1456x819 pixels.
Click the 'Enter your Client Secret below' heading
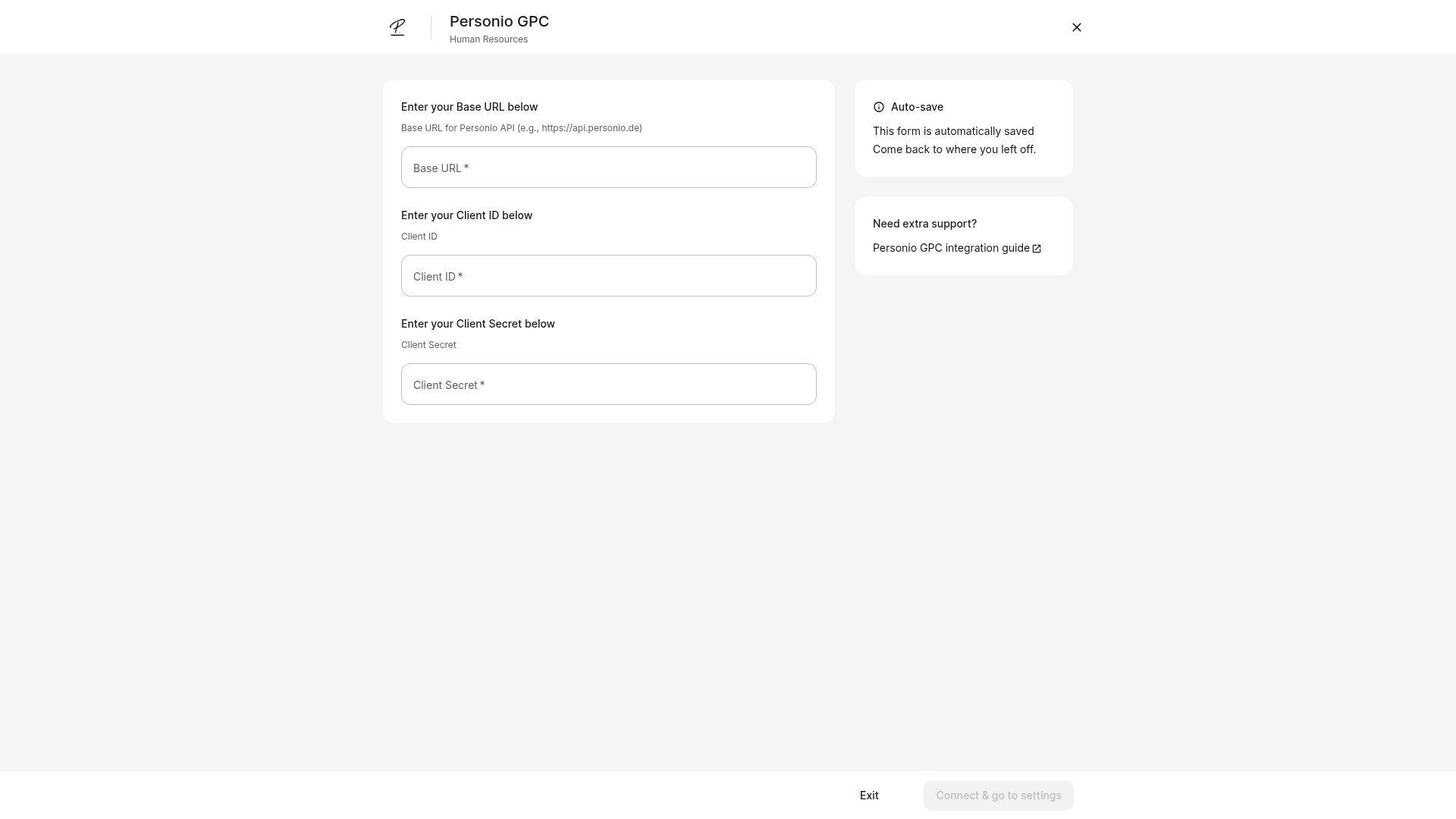coord(478,324)
